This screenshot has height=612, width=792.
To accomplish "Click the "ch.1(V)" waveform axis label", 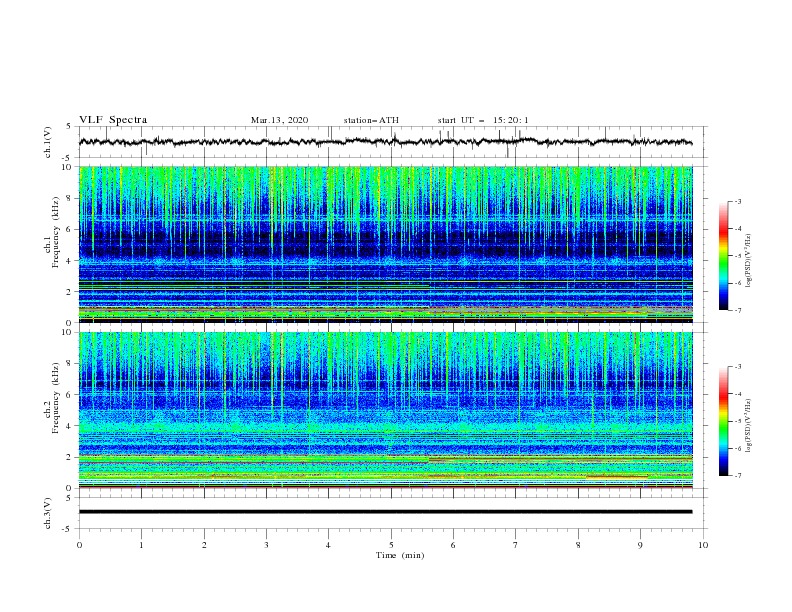I will pyautogui.click(x=48, y=142).
